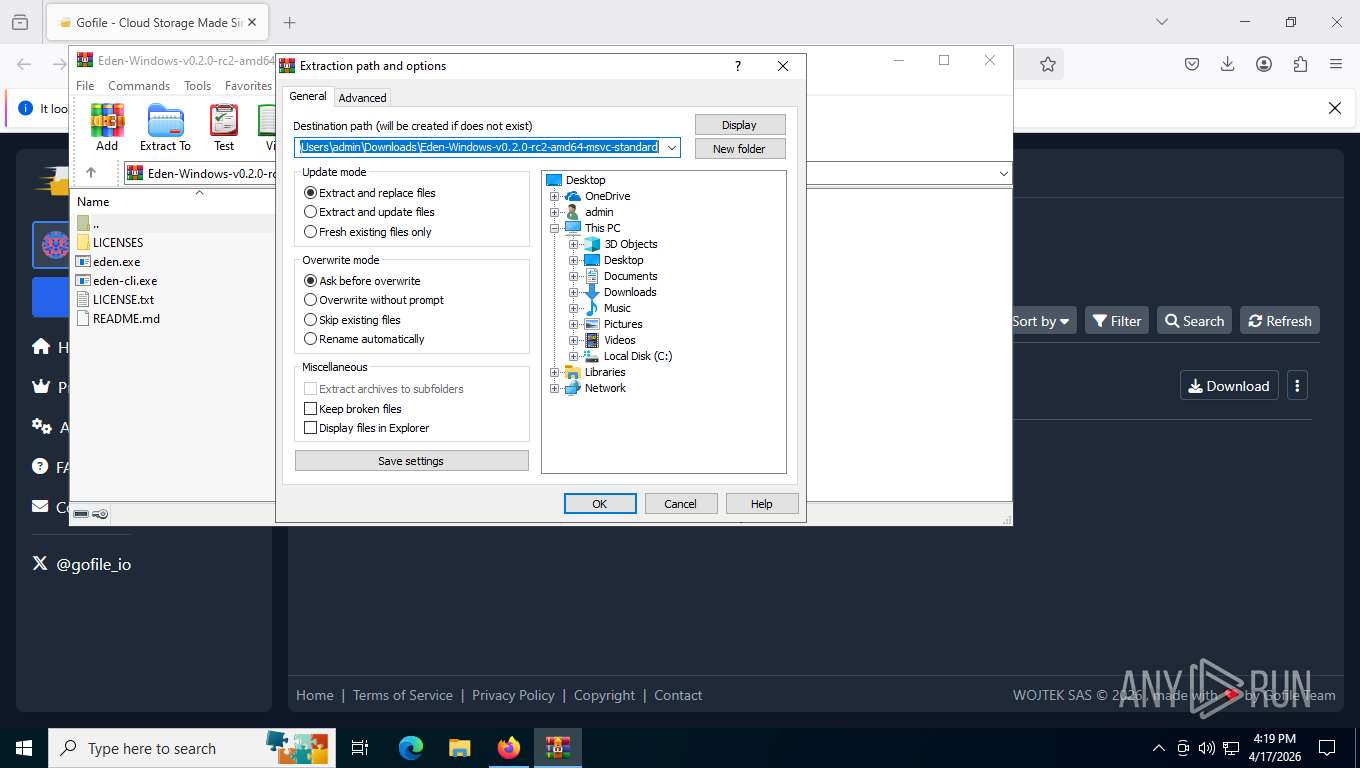This screenshot has height=768, width=1360.
Task: Select Overwrite without prompt
Action: click(x=374, y=300)
